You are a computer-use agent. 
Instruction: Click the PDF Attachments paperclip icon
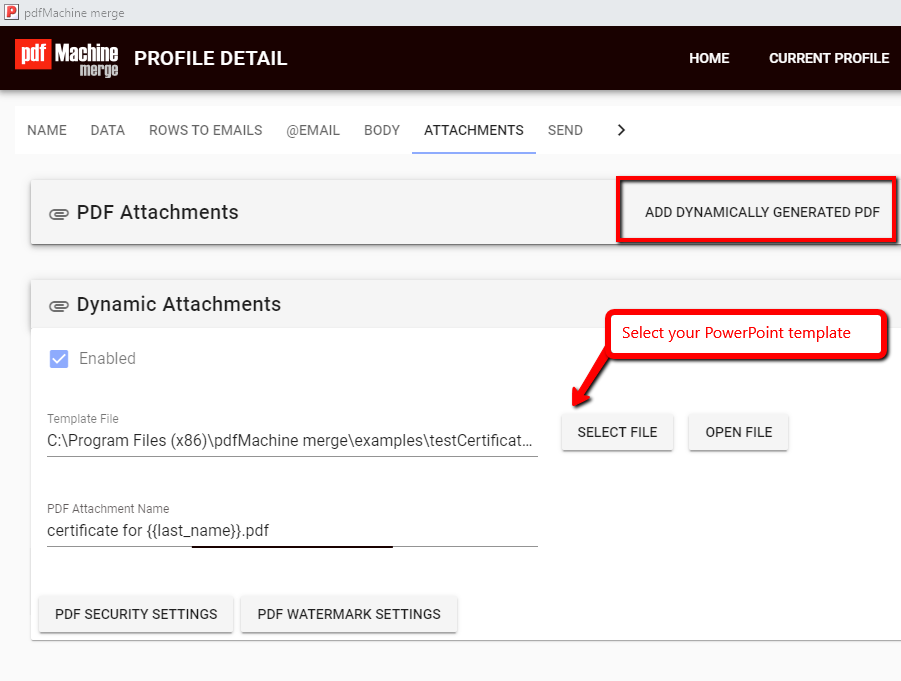59,214
